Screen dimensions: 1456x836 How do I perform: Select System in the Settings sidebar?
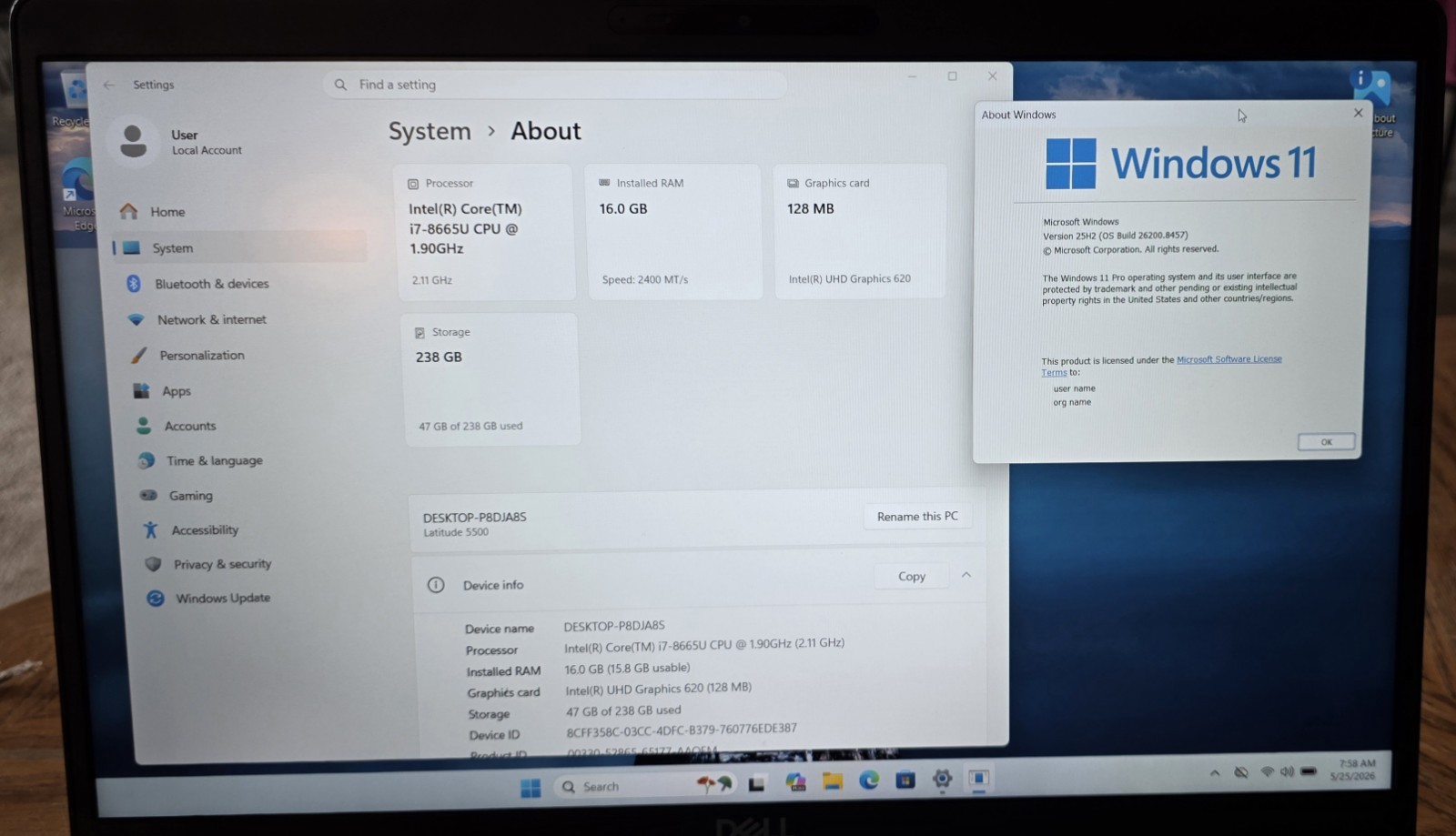pyautogui.click(x=239, y=247)
